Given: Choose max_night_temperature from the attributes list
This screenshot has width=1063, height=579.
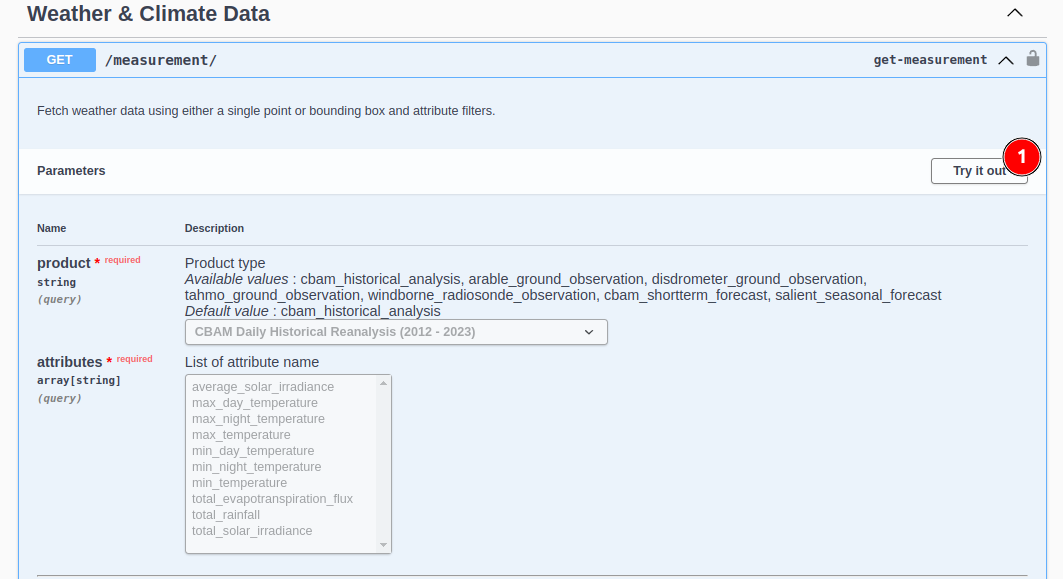Looking at the screenshot, I should pyautogui.click(x=258, y=419).
